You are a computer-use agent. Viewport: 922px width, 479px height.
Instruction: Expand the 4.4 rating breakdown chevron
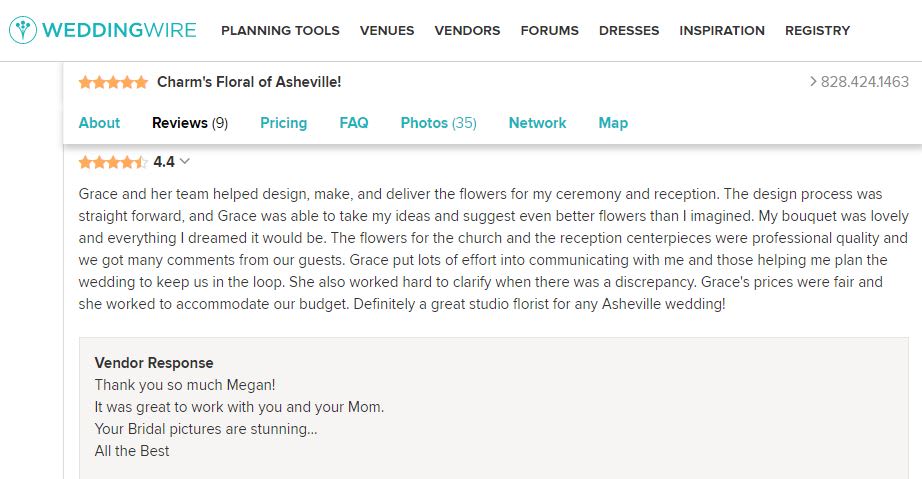[184, 162]
